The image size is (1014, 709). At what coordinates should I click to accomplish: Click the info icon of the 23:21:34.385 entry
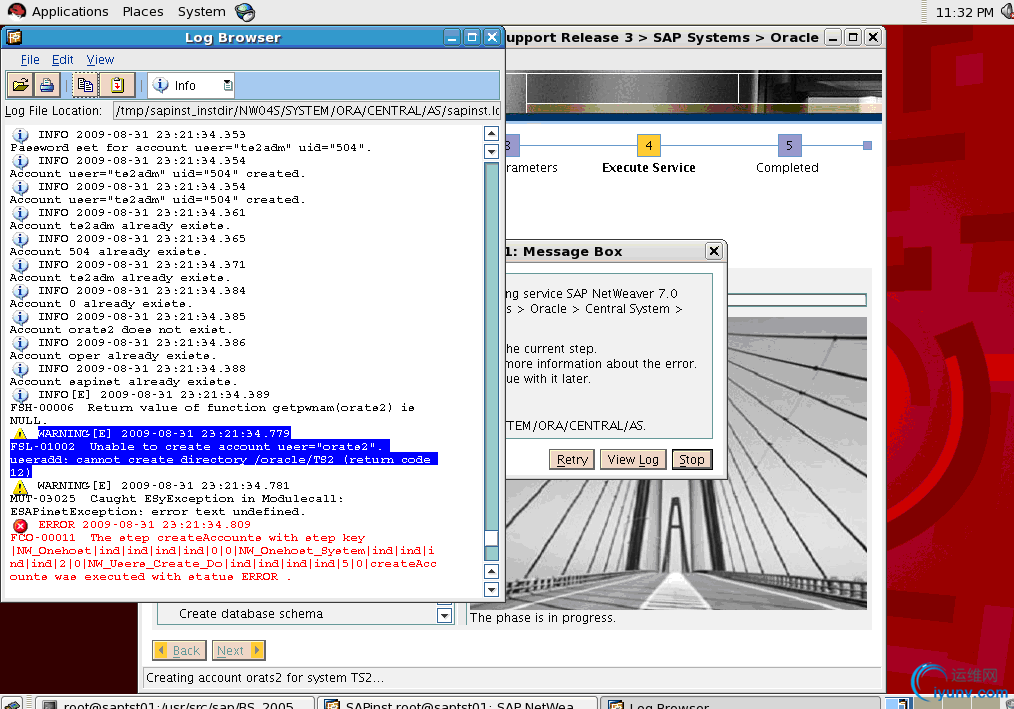pyautogui.click(x=20, y=317)
